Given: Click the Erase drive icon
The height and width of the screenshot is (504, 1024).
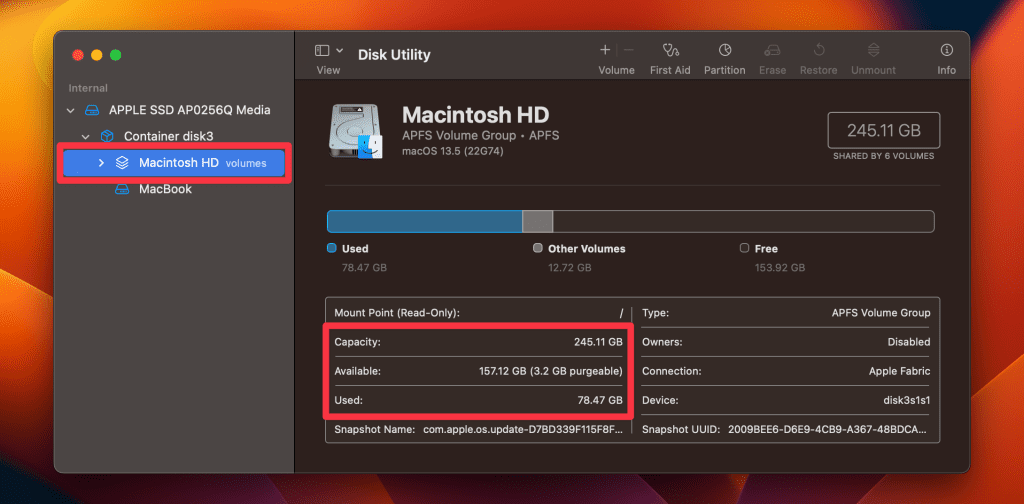Looking at the screenshot, I should tap(773, 50).
